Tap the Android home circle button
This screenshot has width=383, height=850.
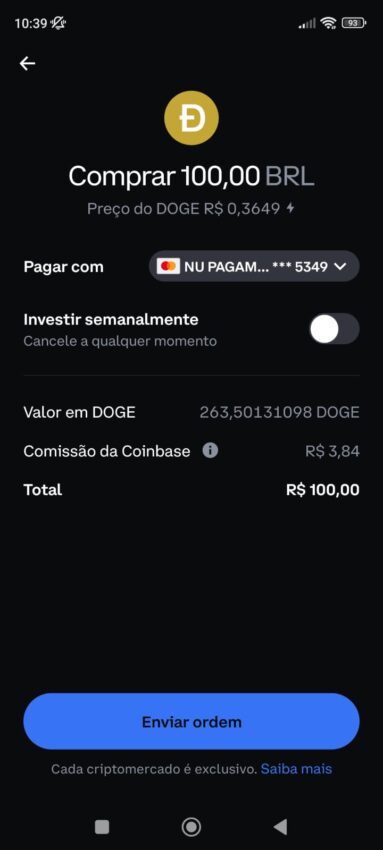coord(191,827)
